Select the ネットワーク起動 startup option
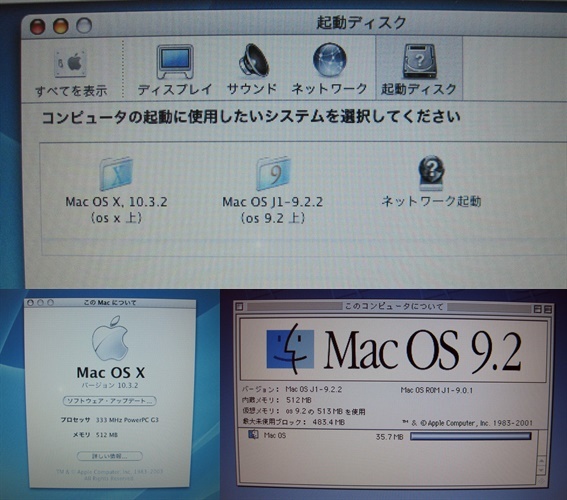The image size is (567, 500). pos(431,173)
